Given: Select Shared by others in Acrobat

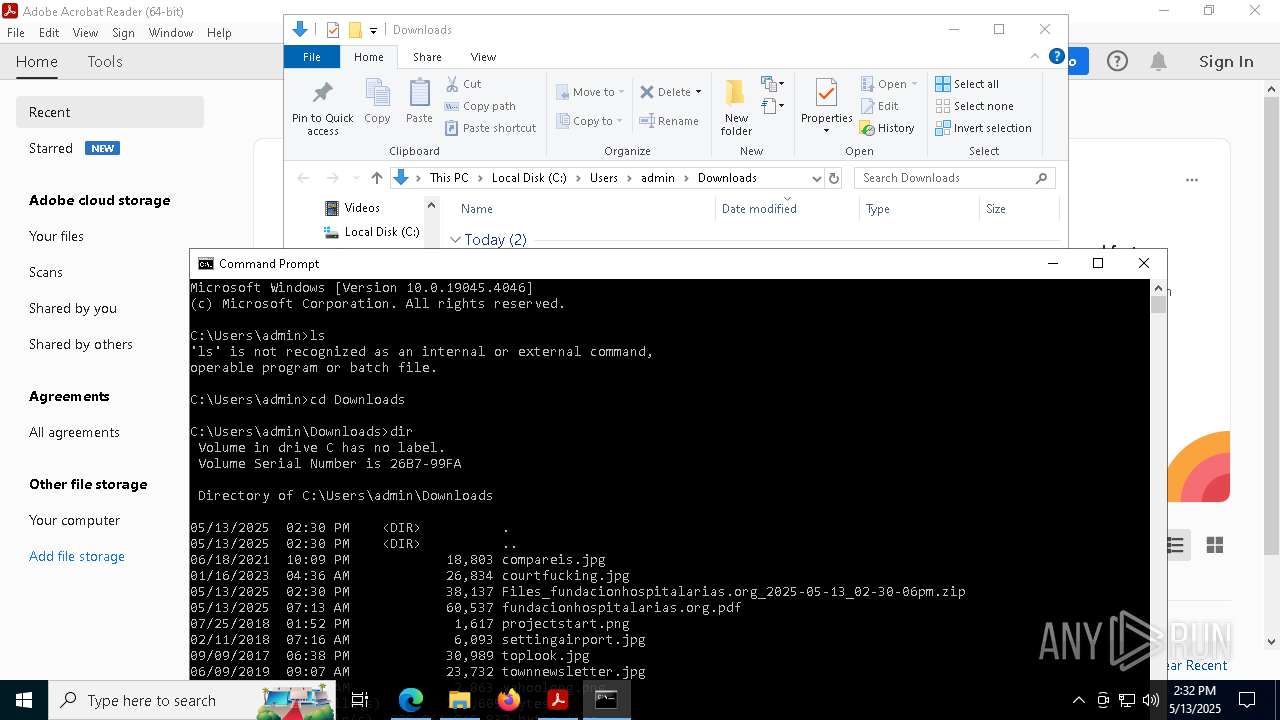Looking at the screenshot, I should (x=81, y=344).
